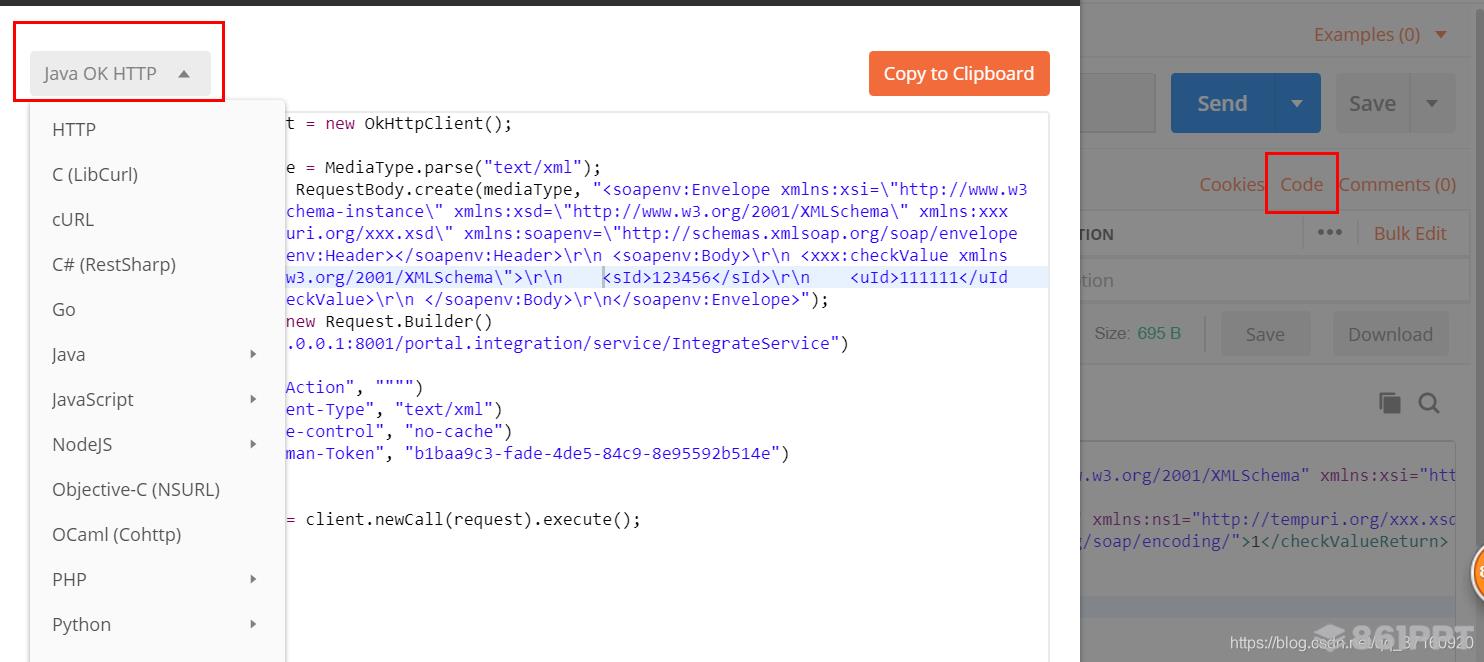Open the Java OK HTTP language dropdown
This screenshot has height=662, width=1484.
click(x=120, y=74)
